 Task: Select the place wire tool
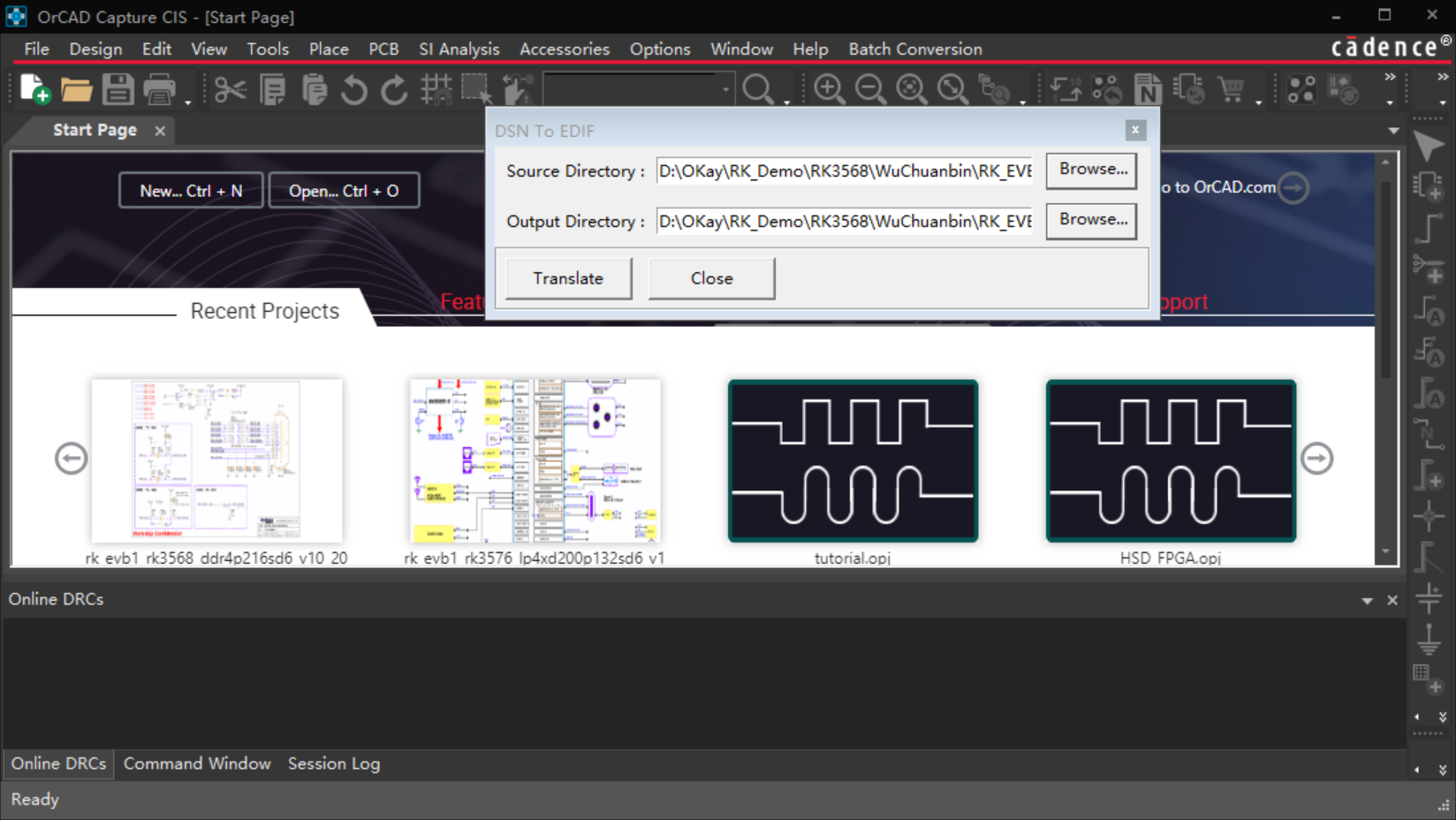(1429, 228)
